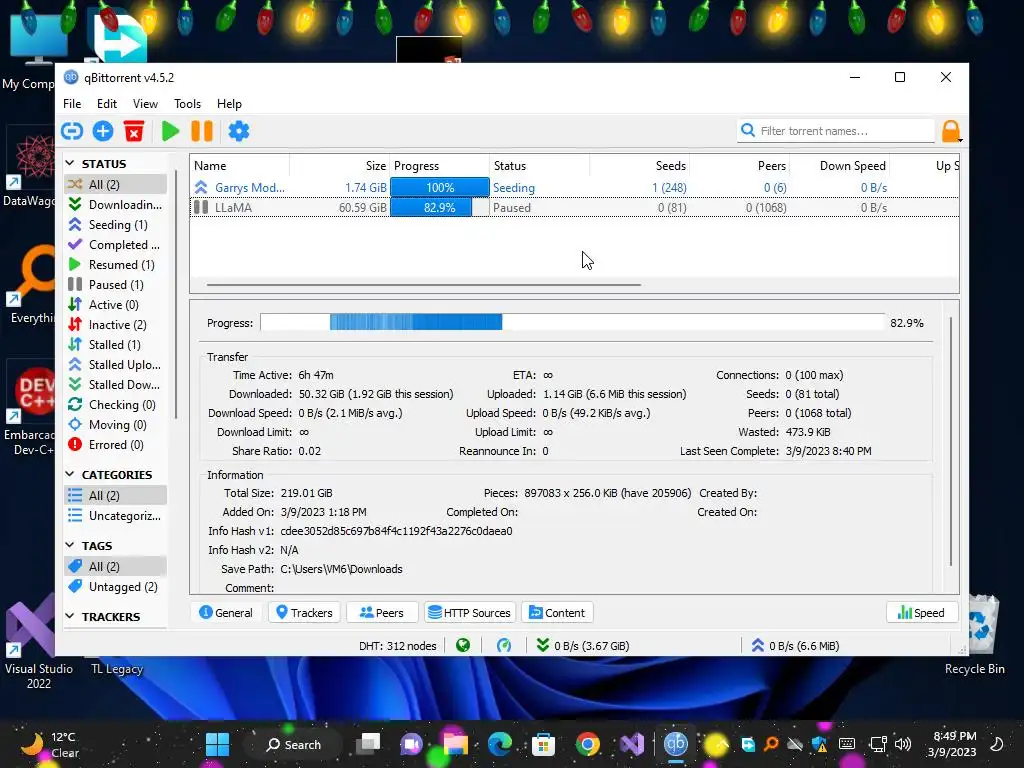Select the Moving (0) status filter

pyautogui.click(x=116, y=425)
